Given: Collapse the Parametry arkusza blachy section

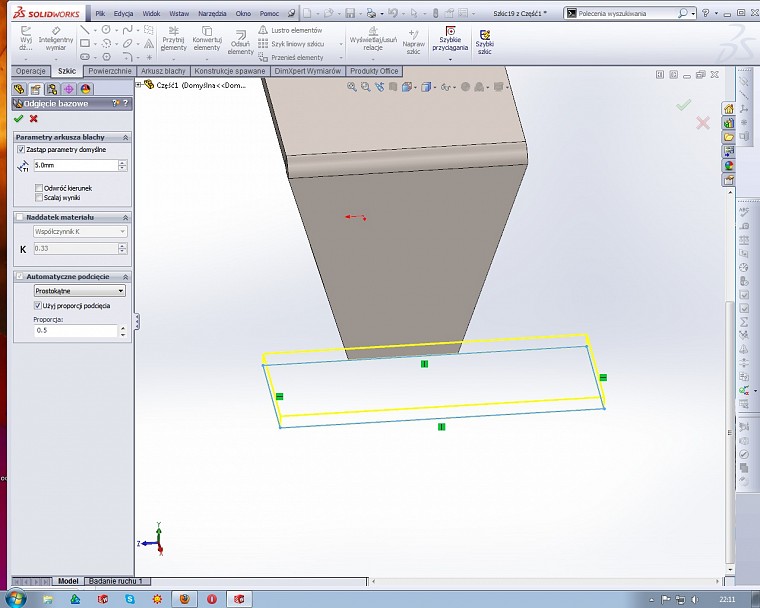Looking at the screenshot, I should 125,136.
